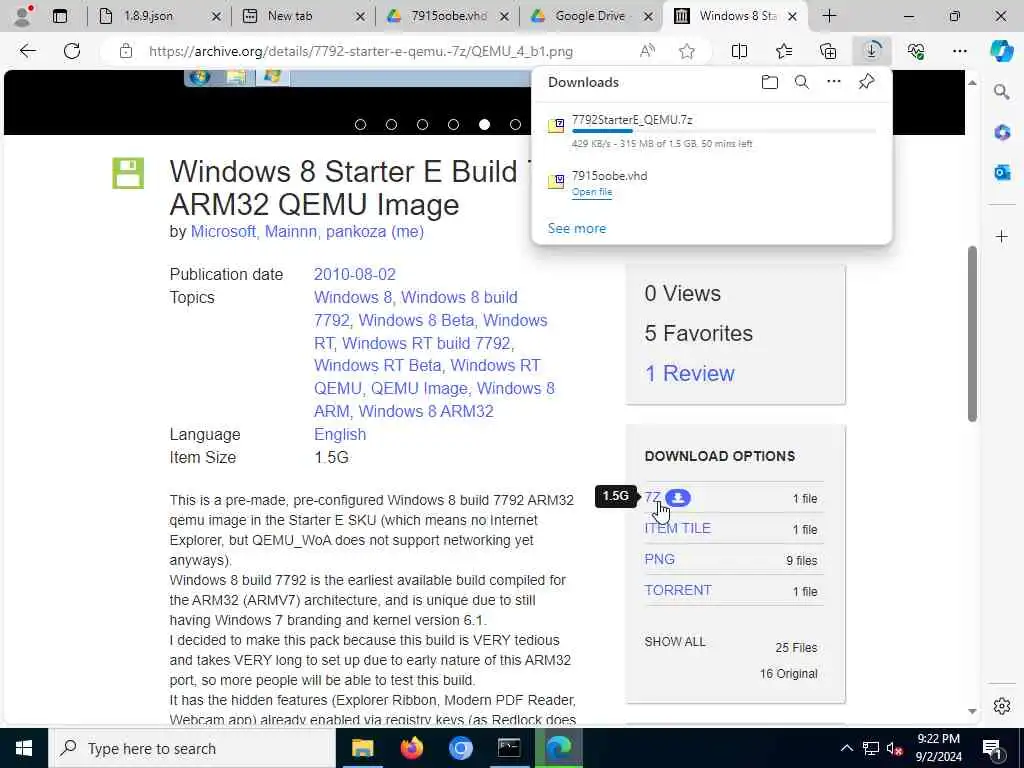Screen dimensions: 1024x768
Task: Open publication date 2010-08-02 link
Action: tap(355, 274)
